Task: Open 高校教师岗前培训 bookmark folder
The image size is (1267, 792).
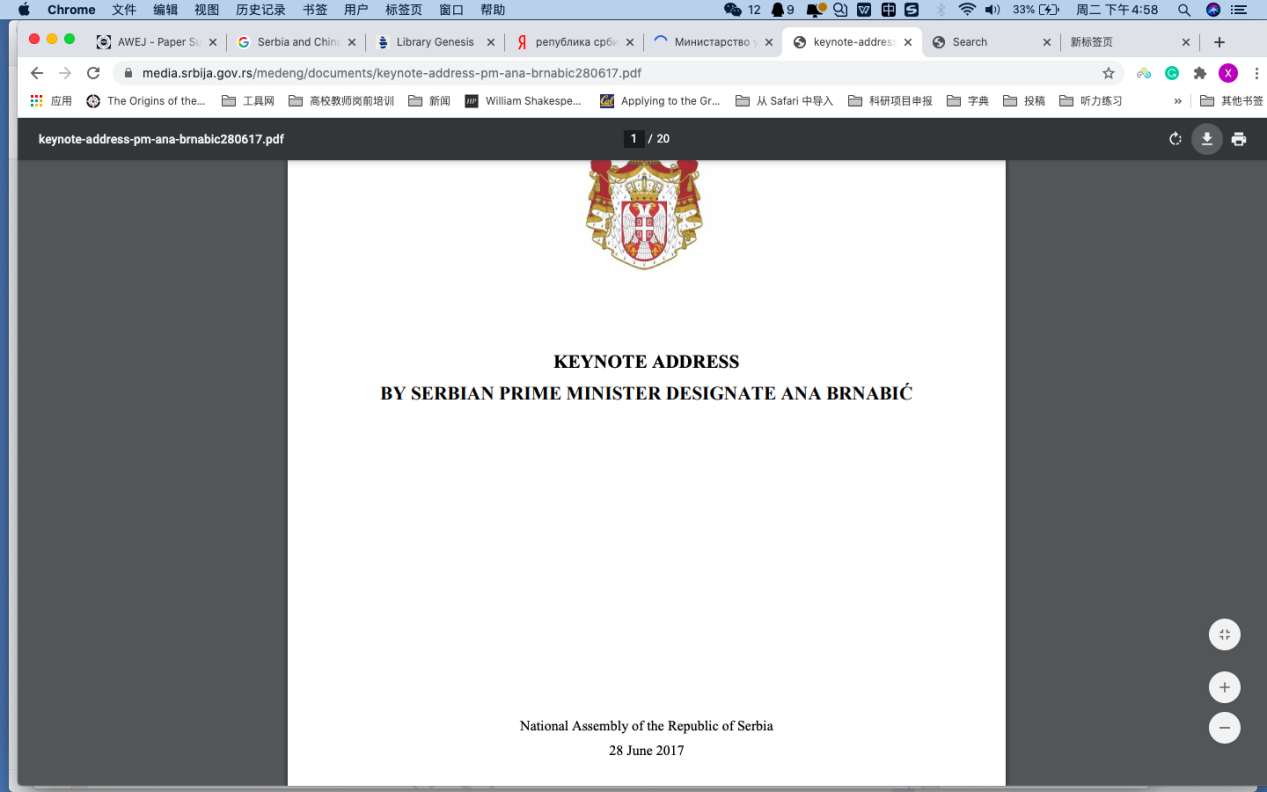Action: click(x=341, y=101)
